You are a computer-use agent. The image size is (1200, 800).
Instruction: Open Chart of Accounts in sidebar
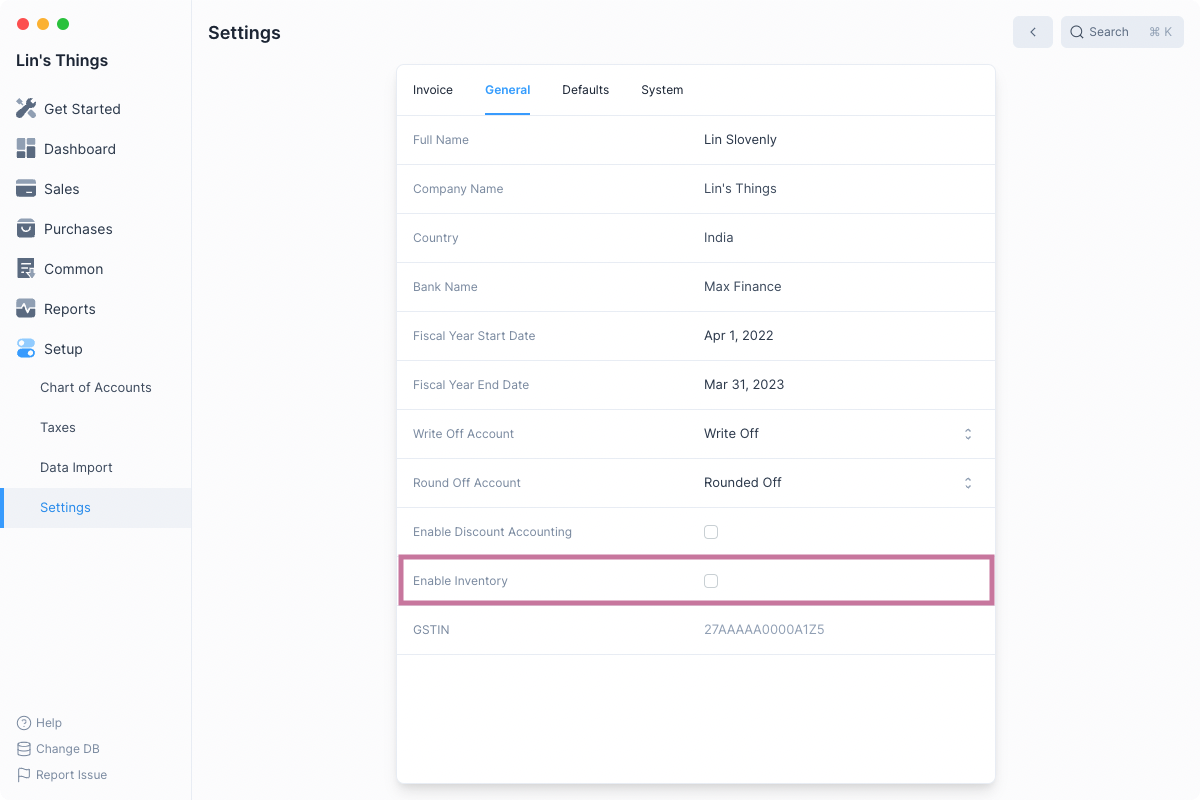[x=96, y=388]
